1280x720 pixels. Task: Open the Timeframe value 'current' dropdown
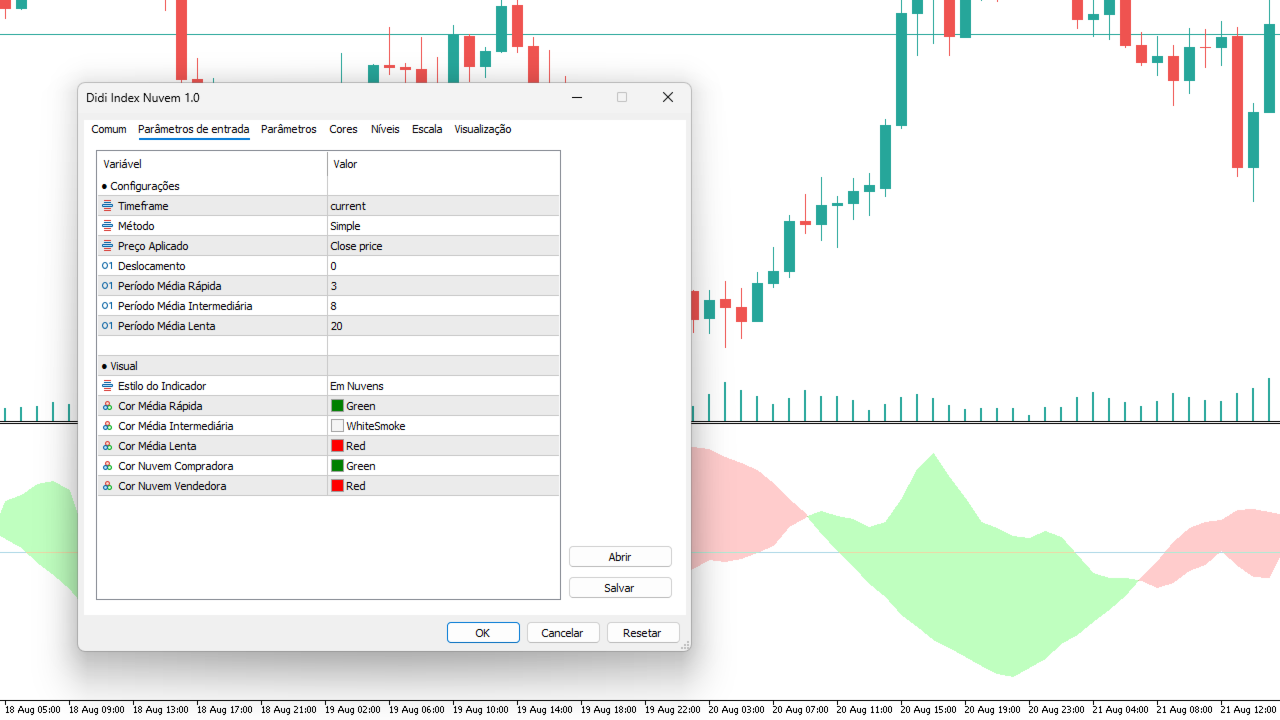coord(443,206)
